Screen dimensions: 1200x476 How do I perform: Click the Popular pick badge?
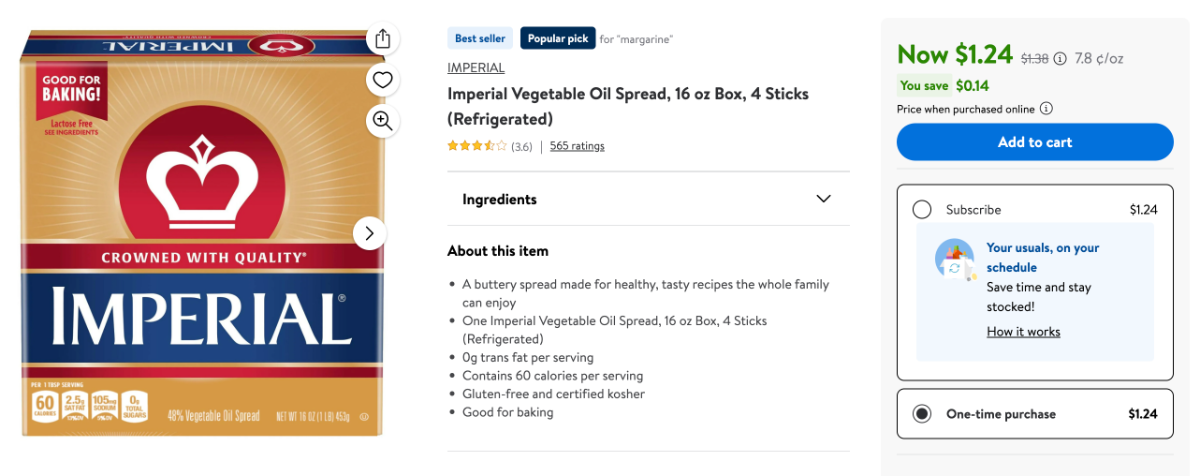(557, 39)
